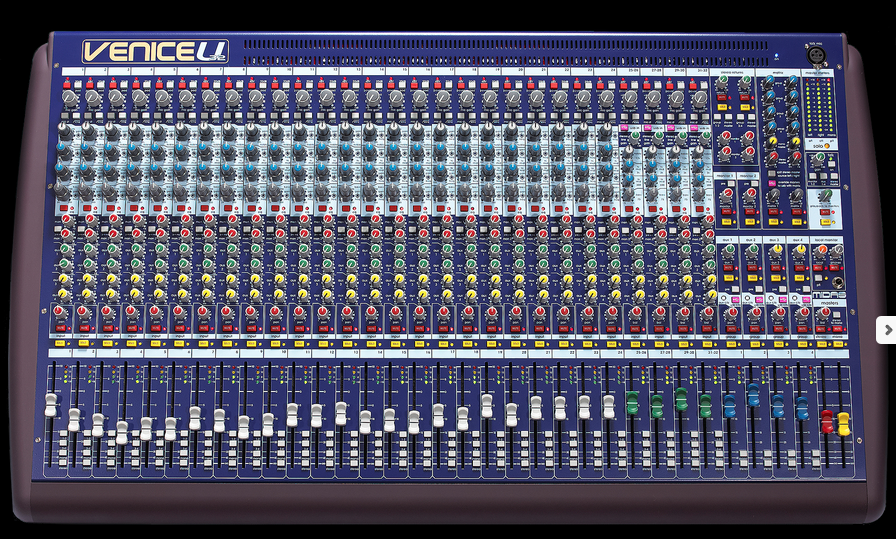Click the "stereo returns" section label
Viewport: 896px width, 539px height.
732,73
